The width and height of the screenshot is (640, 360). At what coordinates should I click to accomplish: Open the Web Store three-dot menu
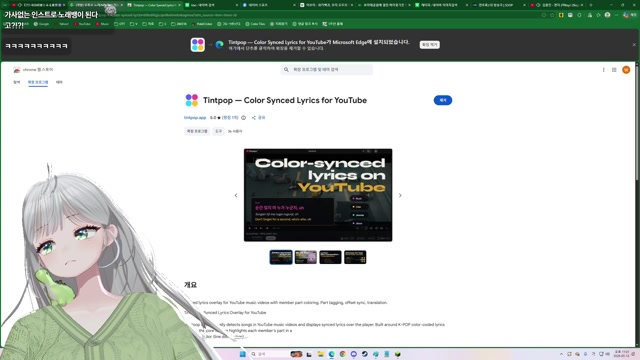(x=603, y=70)
